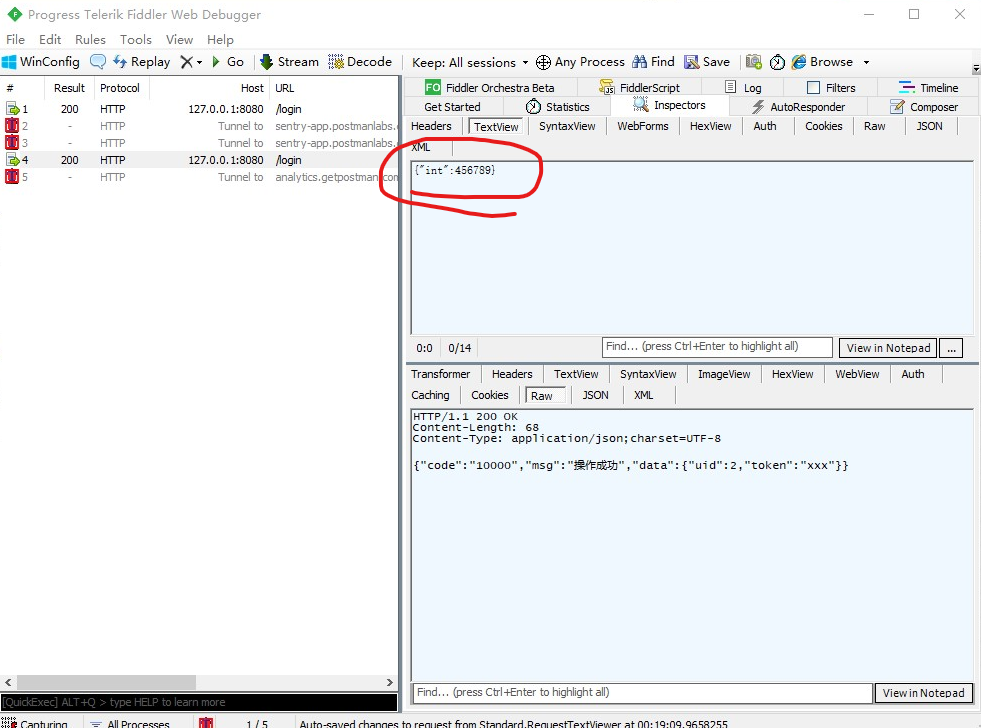The image size is (981, 728).
Task: Select request XML tab
Action: click(420, 148)
